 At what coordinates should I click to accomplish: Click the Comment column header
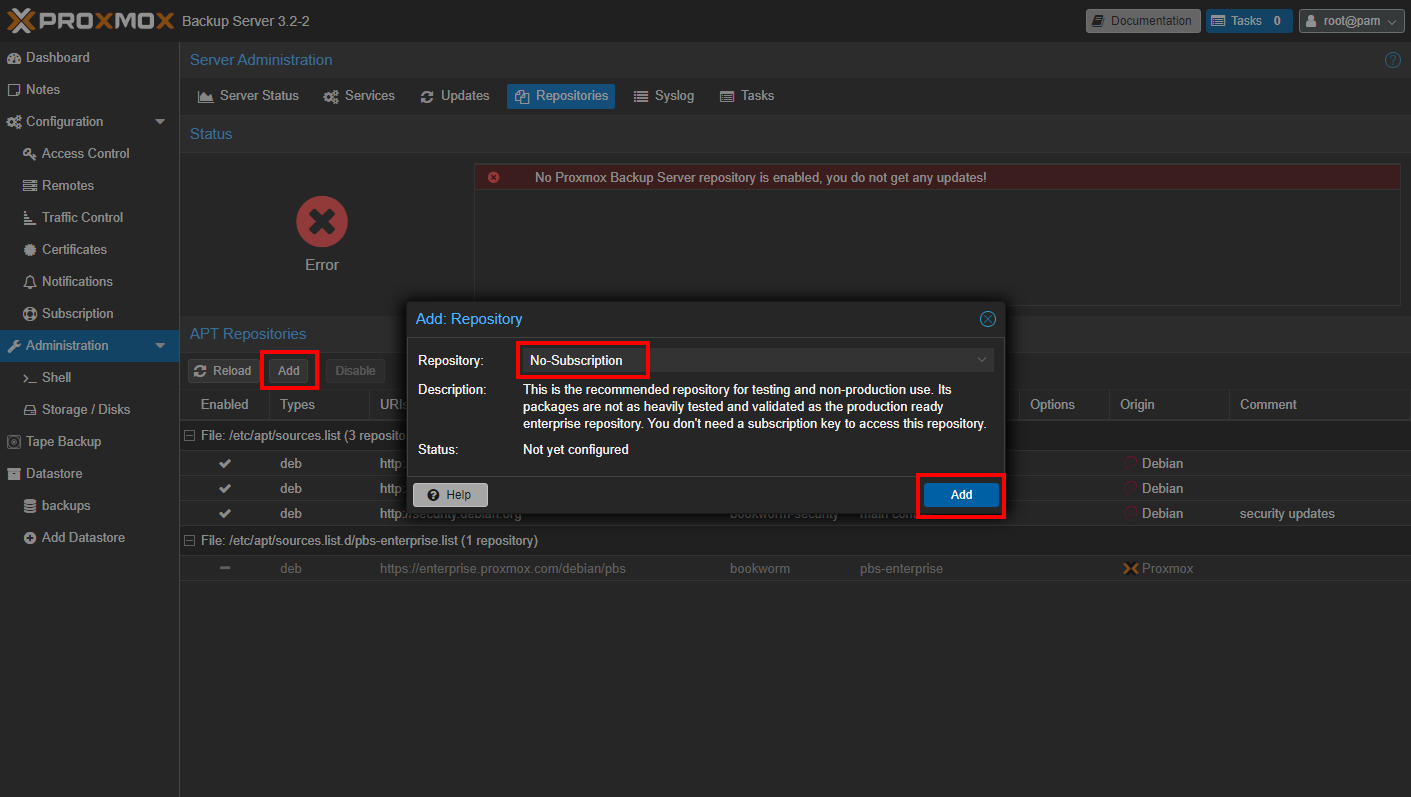click(x=1320, y=405)
